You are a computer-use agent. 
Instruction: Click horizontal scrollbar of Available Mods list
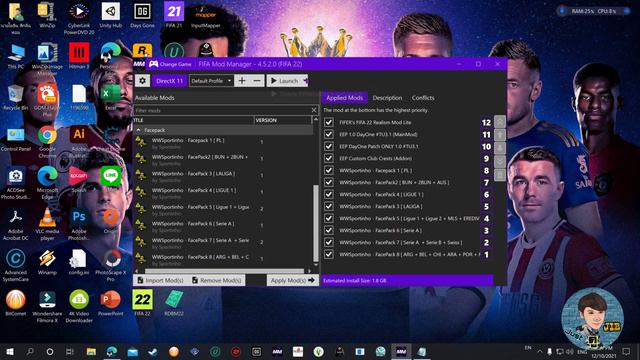pos(224,271)
